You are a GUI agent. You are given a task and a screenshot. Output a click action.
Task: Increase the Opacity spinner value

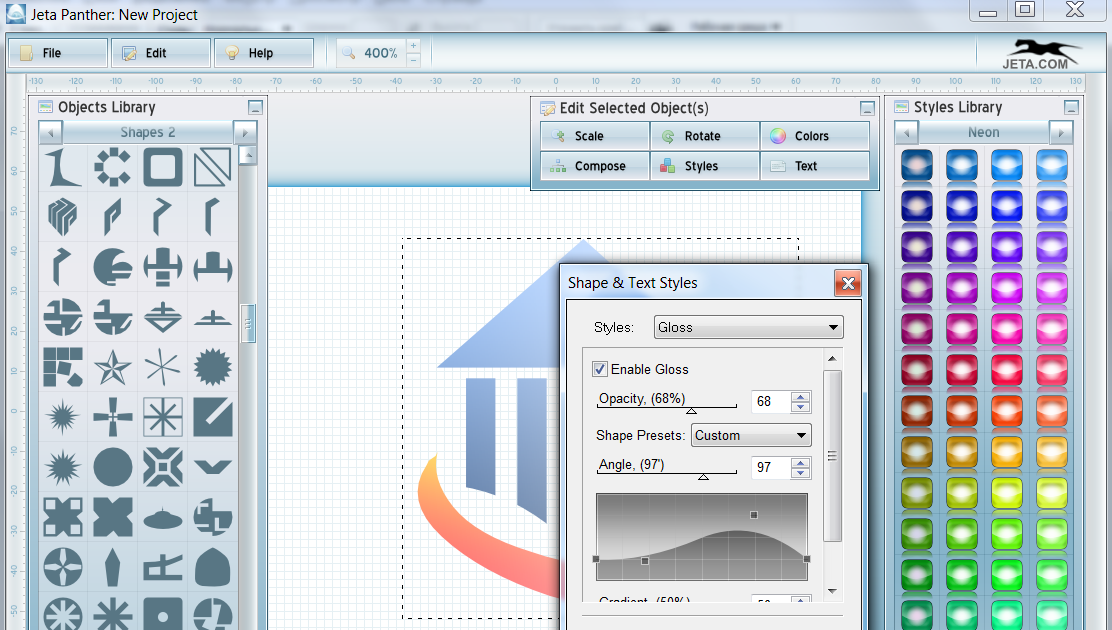801,397
